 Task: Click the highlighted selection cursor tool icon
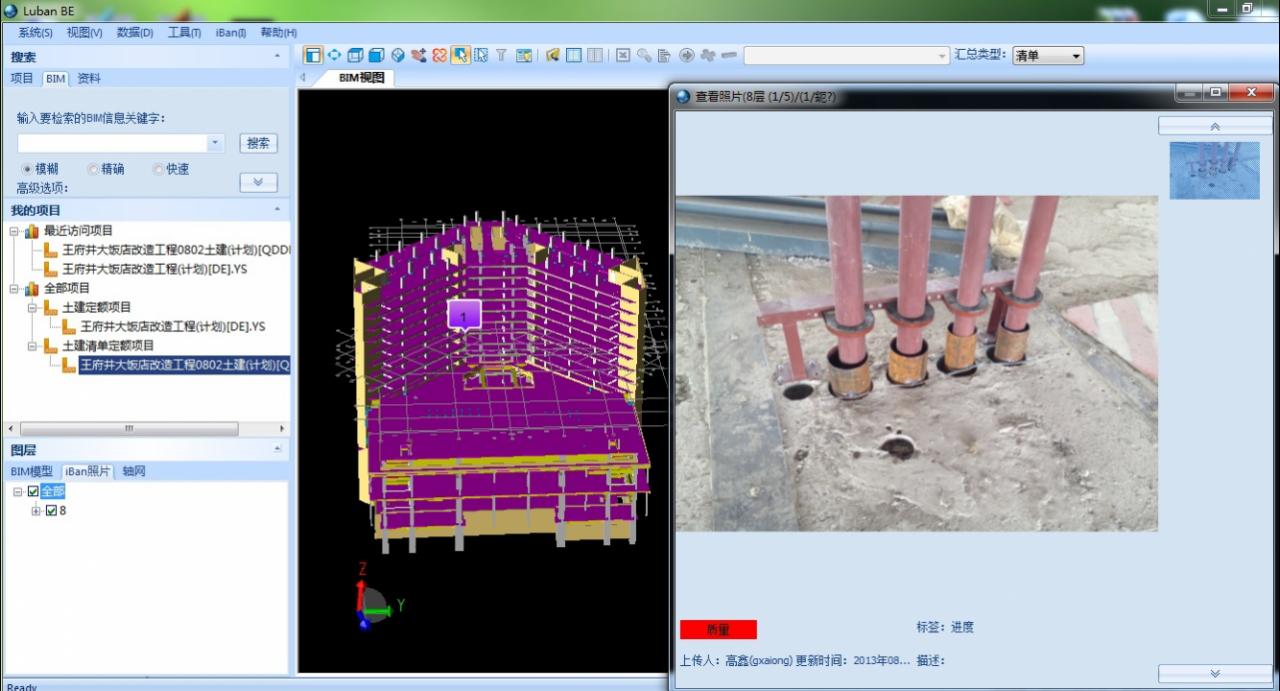coord(460,55)
